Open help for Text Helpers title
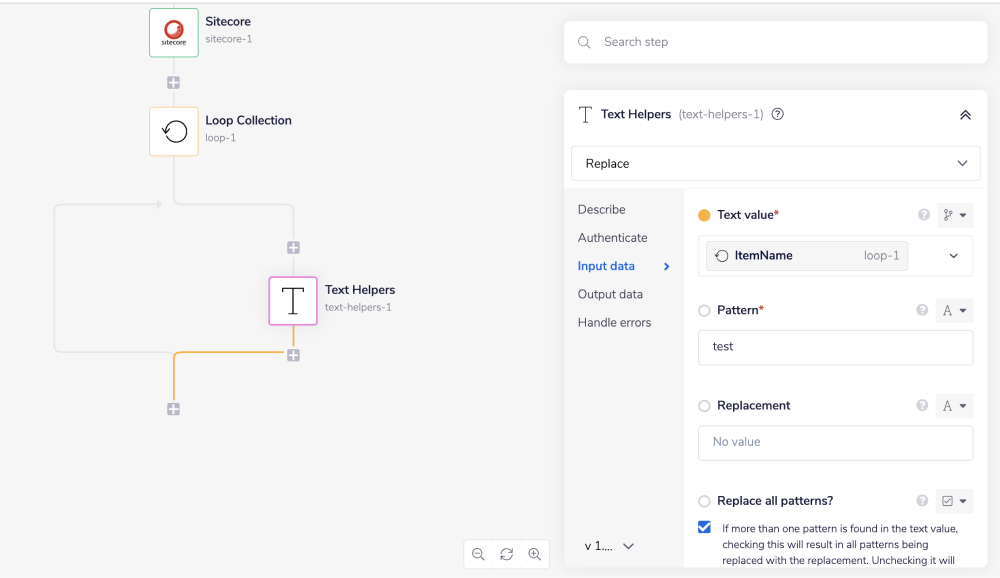This screenshot has height=578, width=1000. click(x=778, y=115)
